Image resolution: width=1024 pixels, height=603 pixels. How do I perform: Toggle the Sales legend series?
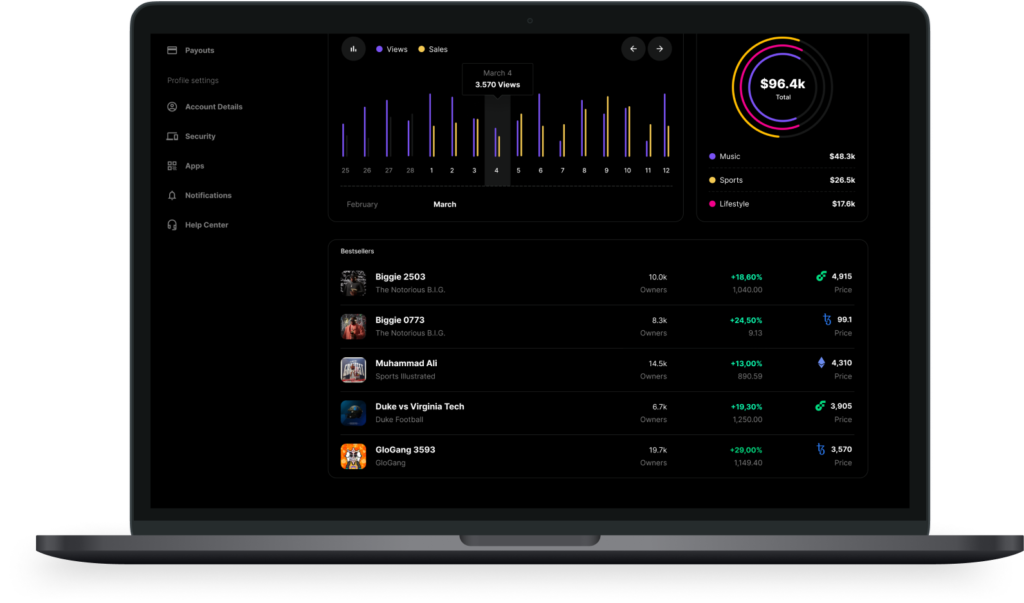click(433, 49)
